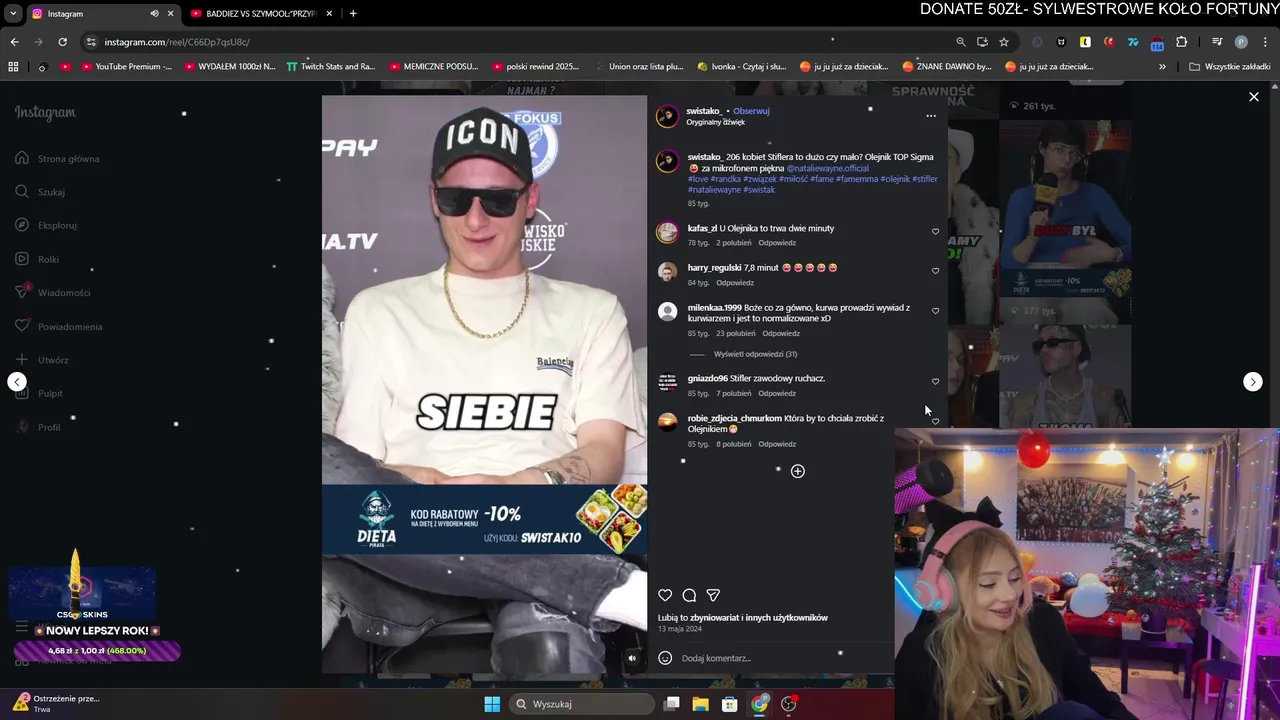Open Powiadomienia in Instagram sidebar

[59, 326]
